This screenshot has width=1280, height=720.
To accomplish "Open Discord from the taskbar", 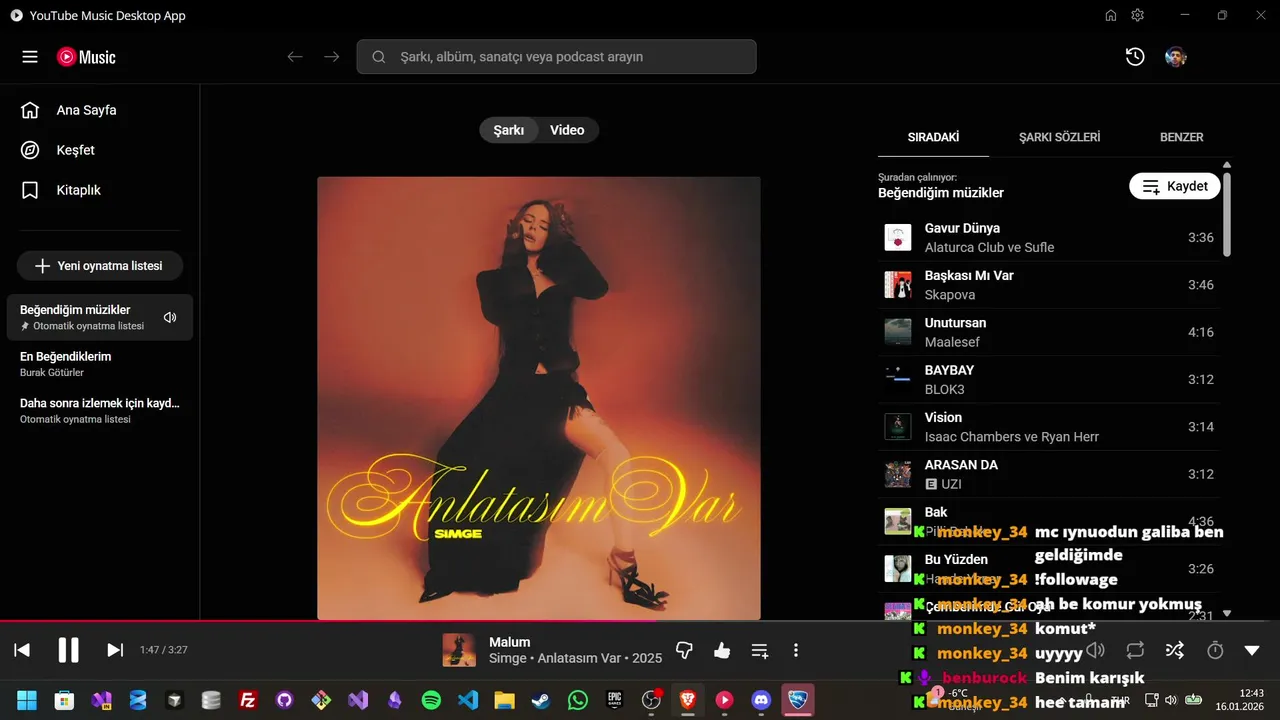I will (x=761, y=701).
